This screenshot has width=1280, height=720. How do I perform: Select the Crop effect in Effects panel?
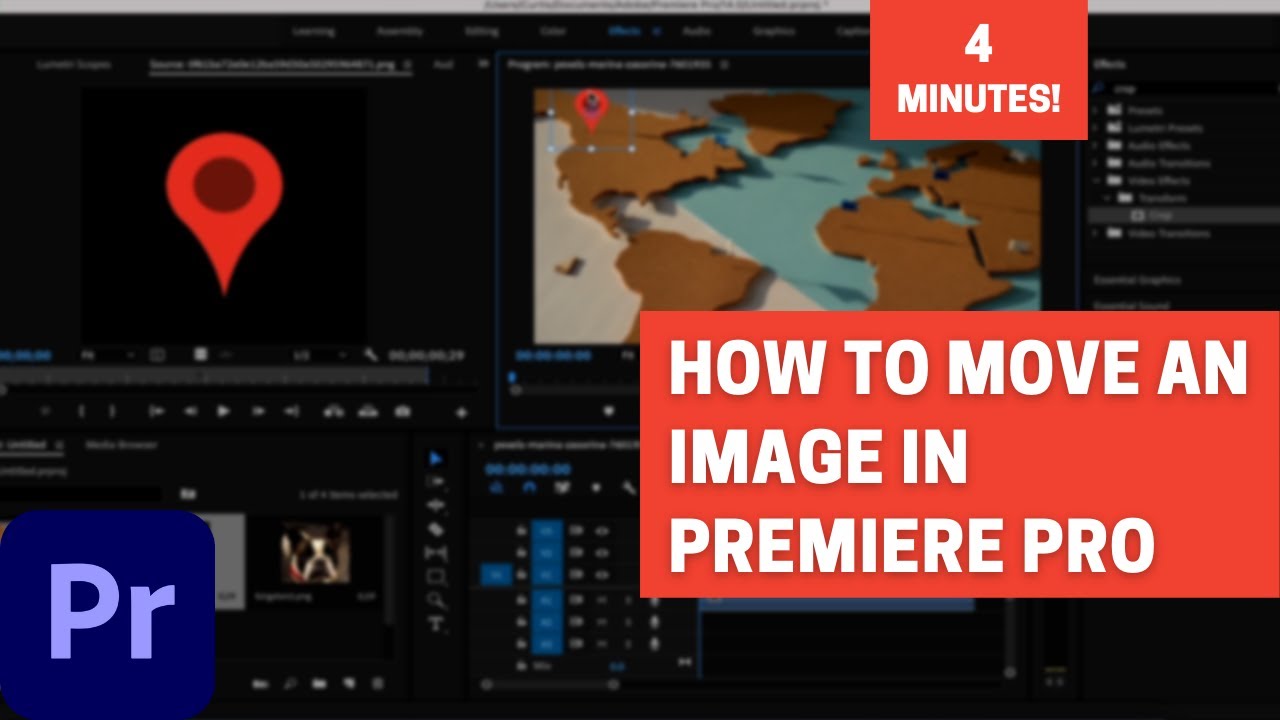click(1185, 215)
